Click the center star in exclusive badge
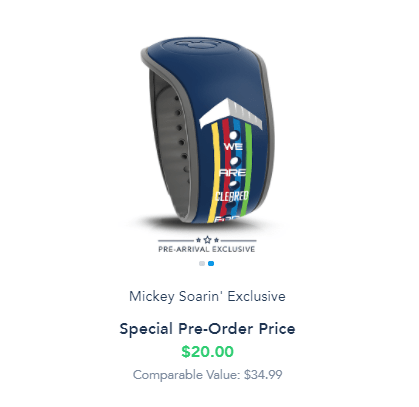 pyautogui.click(x=207, y=240)
